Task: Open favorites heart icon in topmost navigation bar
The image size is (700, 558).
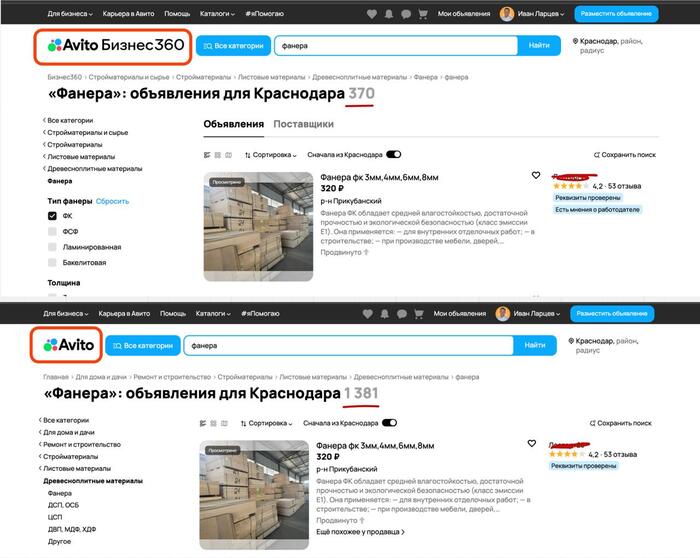Action: [x=373, y=14]
